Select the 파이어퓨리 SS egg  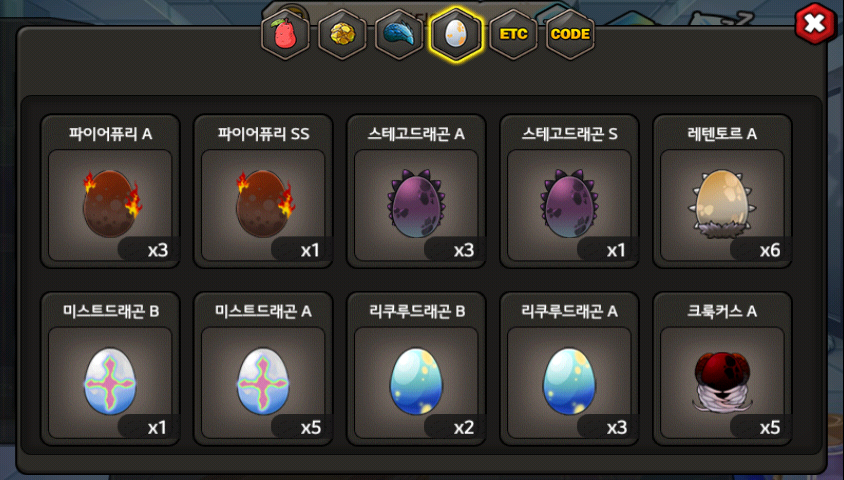tap(263, 191)
